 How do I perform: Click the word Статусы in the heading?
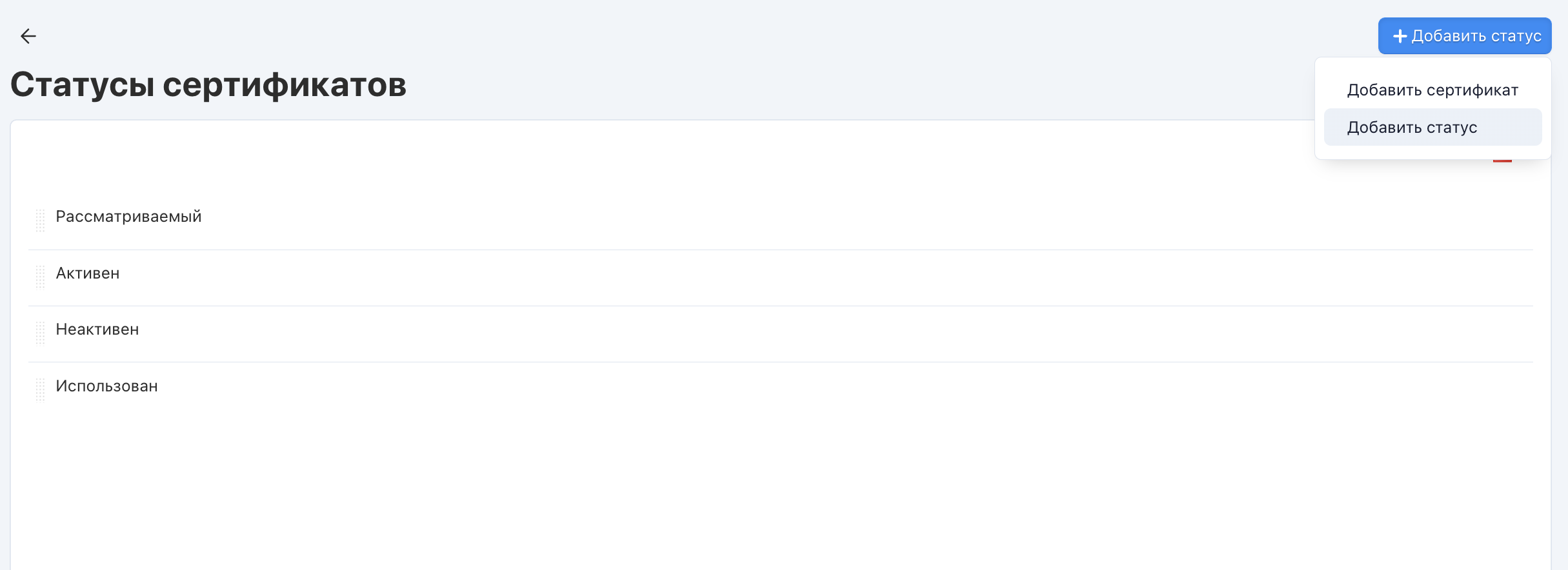tap(82, 84)
